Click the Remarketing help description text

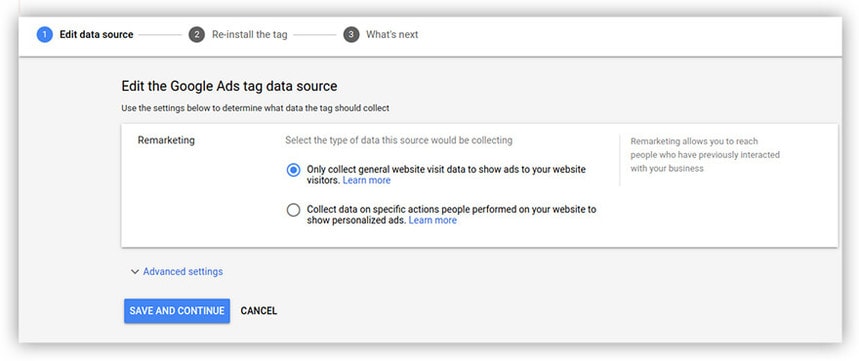[x=705, y=155]
